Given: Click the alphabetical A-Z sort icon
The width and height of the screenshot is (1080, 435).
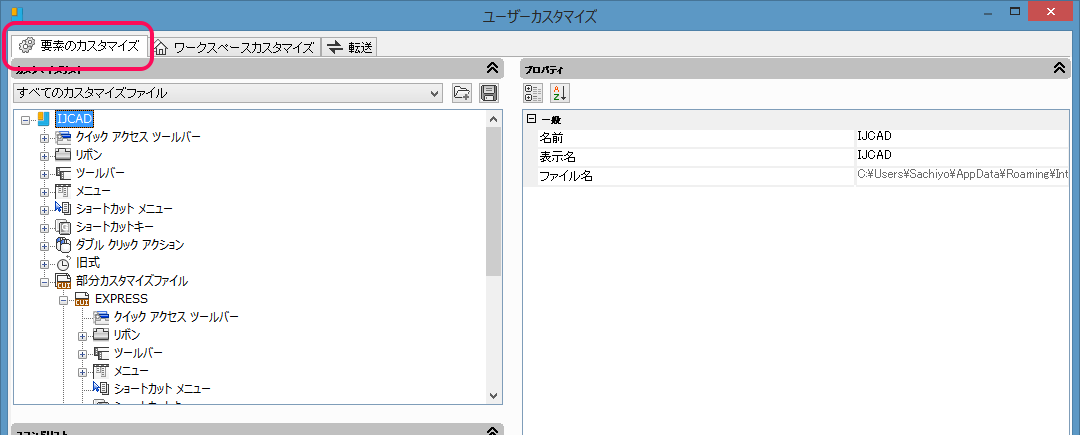Looking at the screenshot, I should tap(559, 93).
